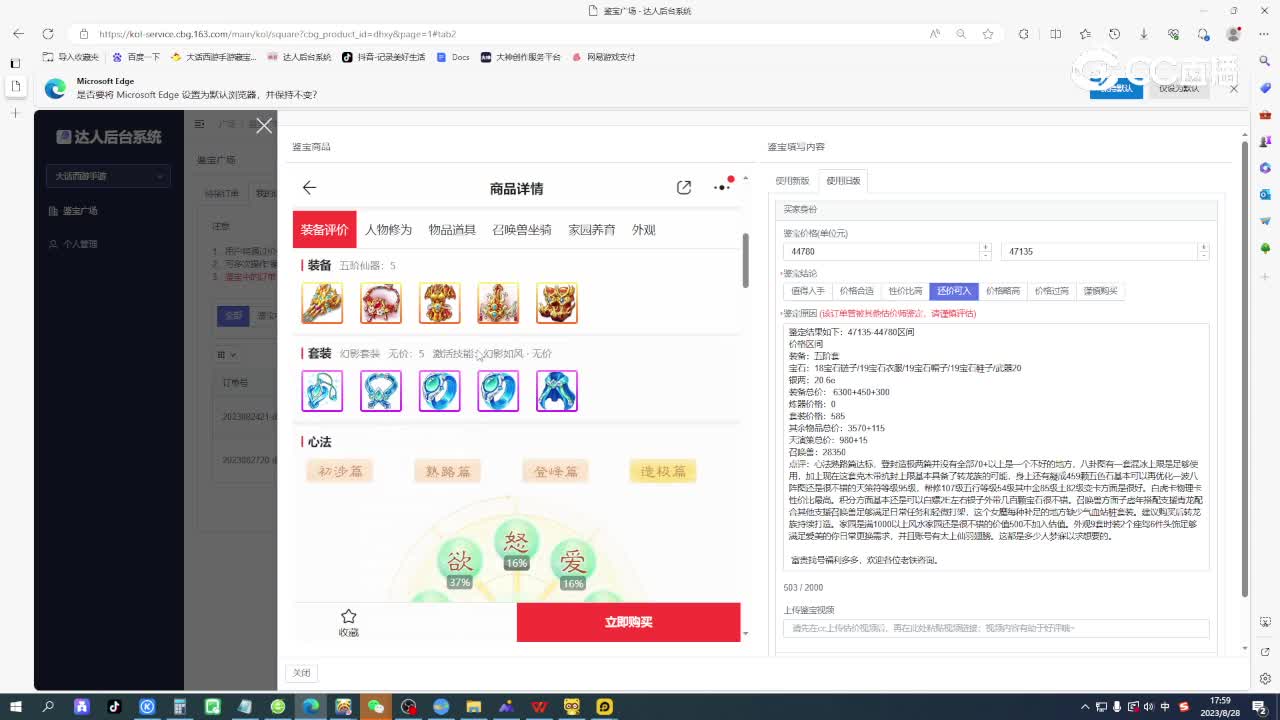
Task: Click the first 套装 item icon
Action: pos(322,391)
